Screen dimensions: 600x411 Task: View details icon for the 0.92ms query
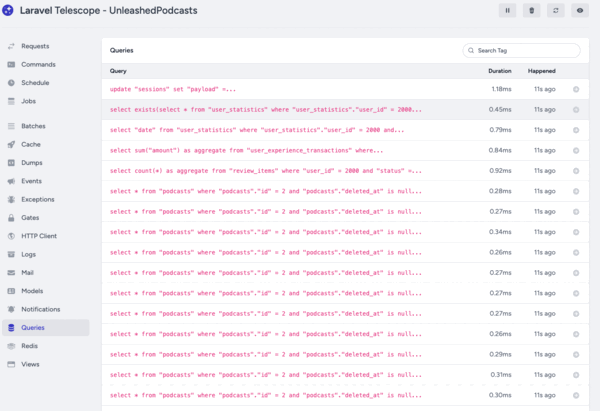click(x=576, y=171)
